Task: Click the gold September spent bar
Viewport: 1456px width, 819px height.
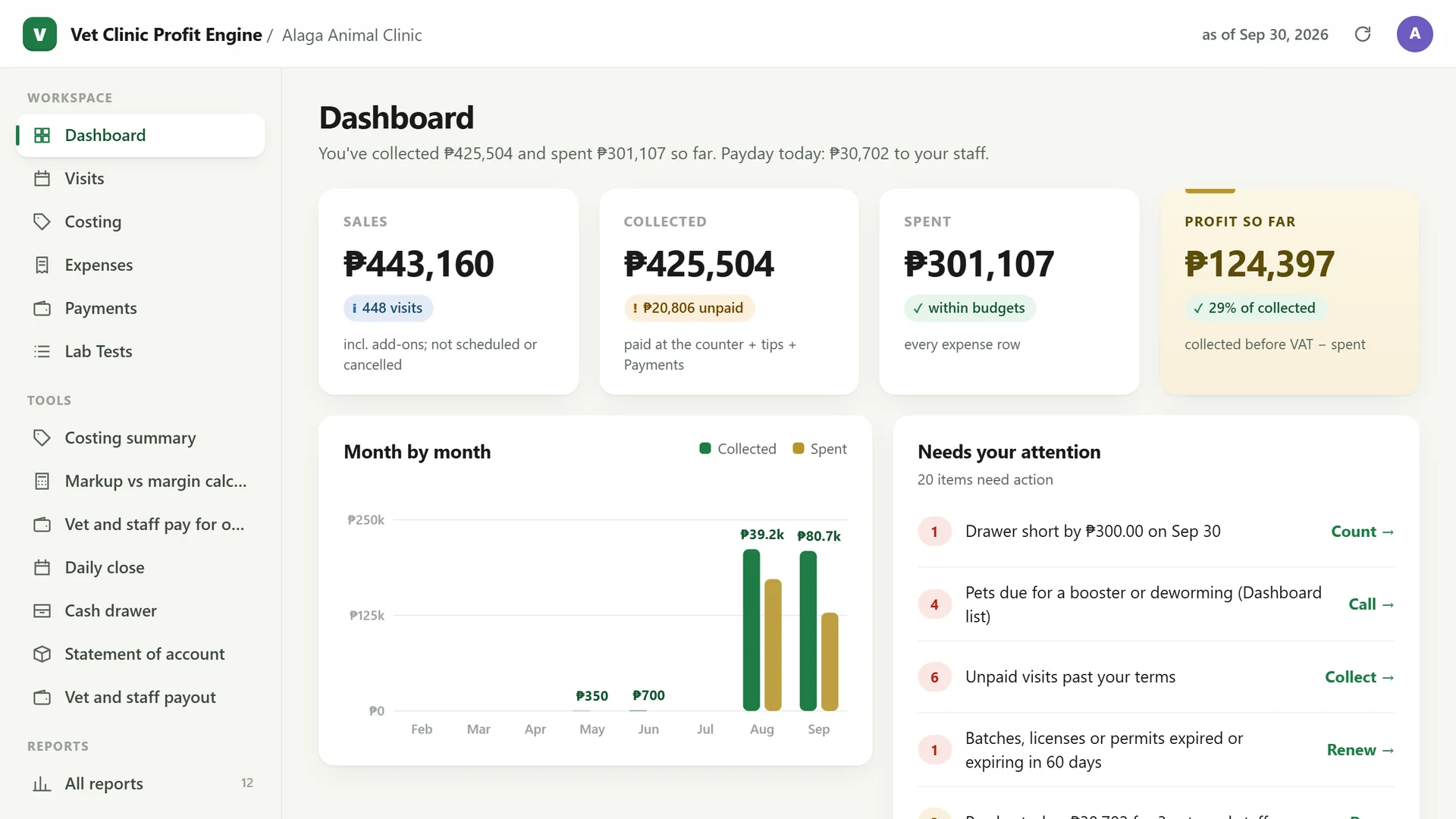Action: pos(830,661)
